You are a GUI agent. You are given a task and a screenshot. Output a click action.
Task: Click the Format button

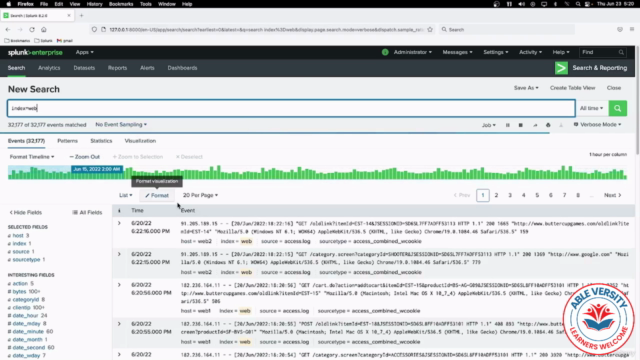click(157, 196)
